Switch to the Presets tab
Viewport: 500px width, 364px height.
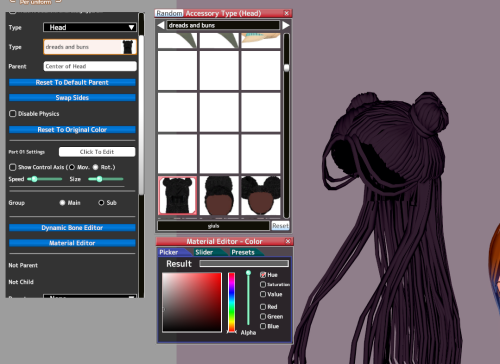243,252
